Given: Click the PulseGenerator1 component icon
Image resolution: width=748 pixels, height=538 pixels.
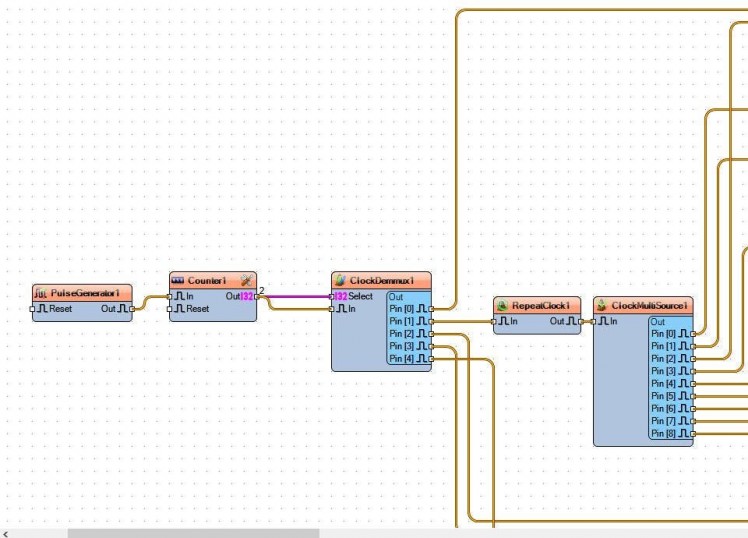Looking at the screenshot, I should (x=41, y=293).
